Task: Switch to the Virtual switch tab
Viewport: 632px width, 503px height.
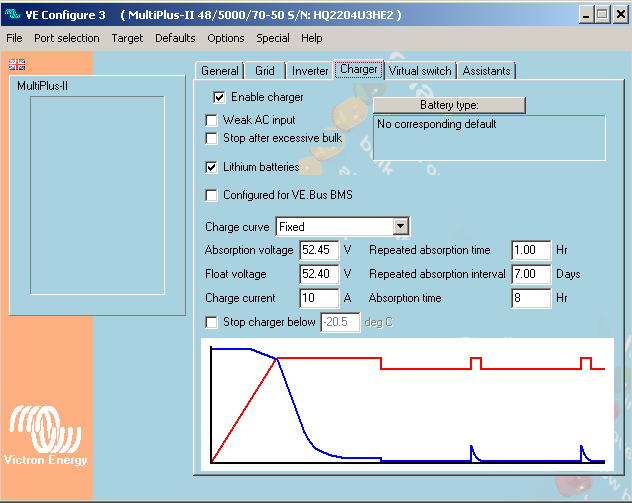Action: [420, 71]
